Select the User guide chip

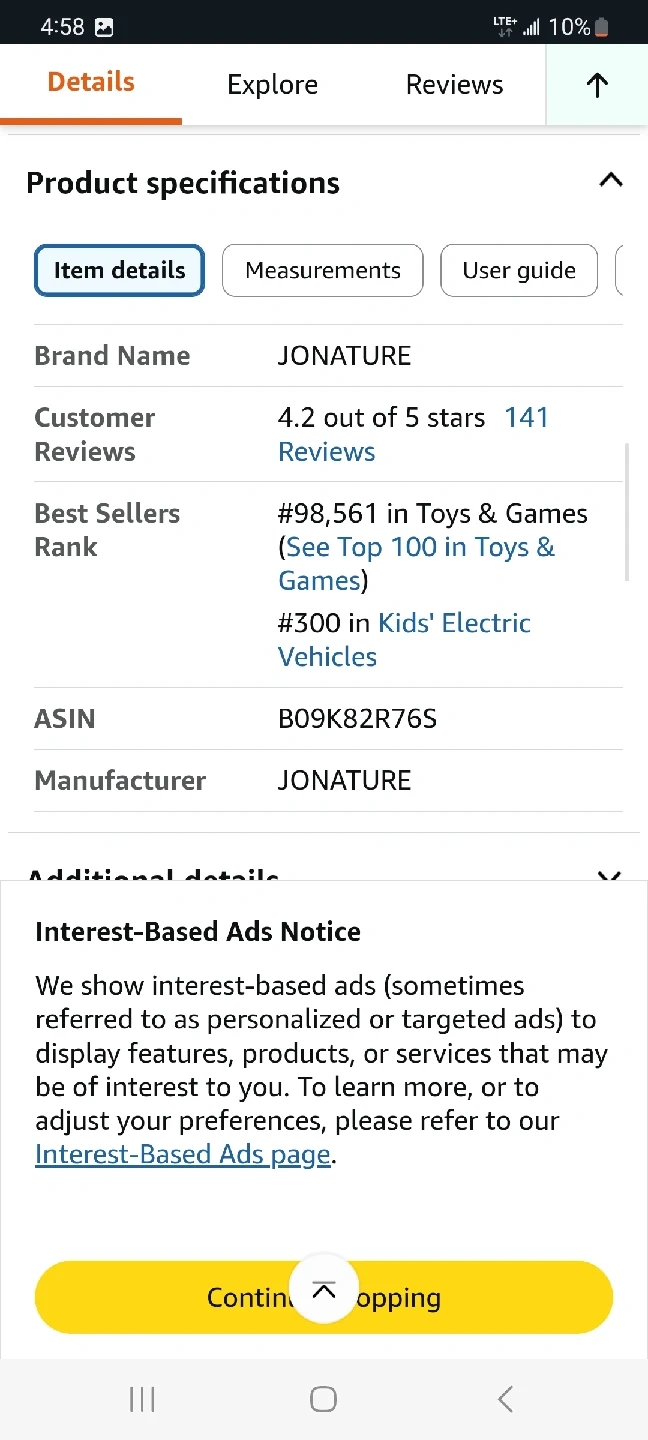coord(518,271)
